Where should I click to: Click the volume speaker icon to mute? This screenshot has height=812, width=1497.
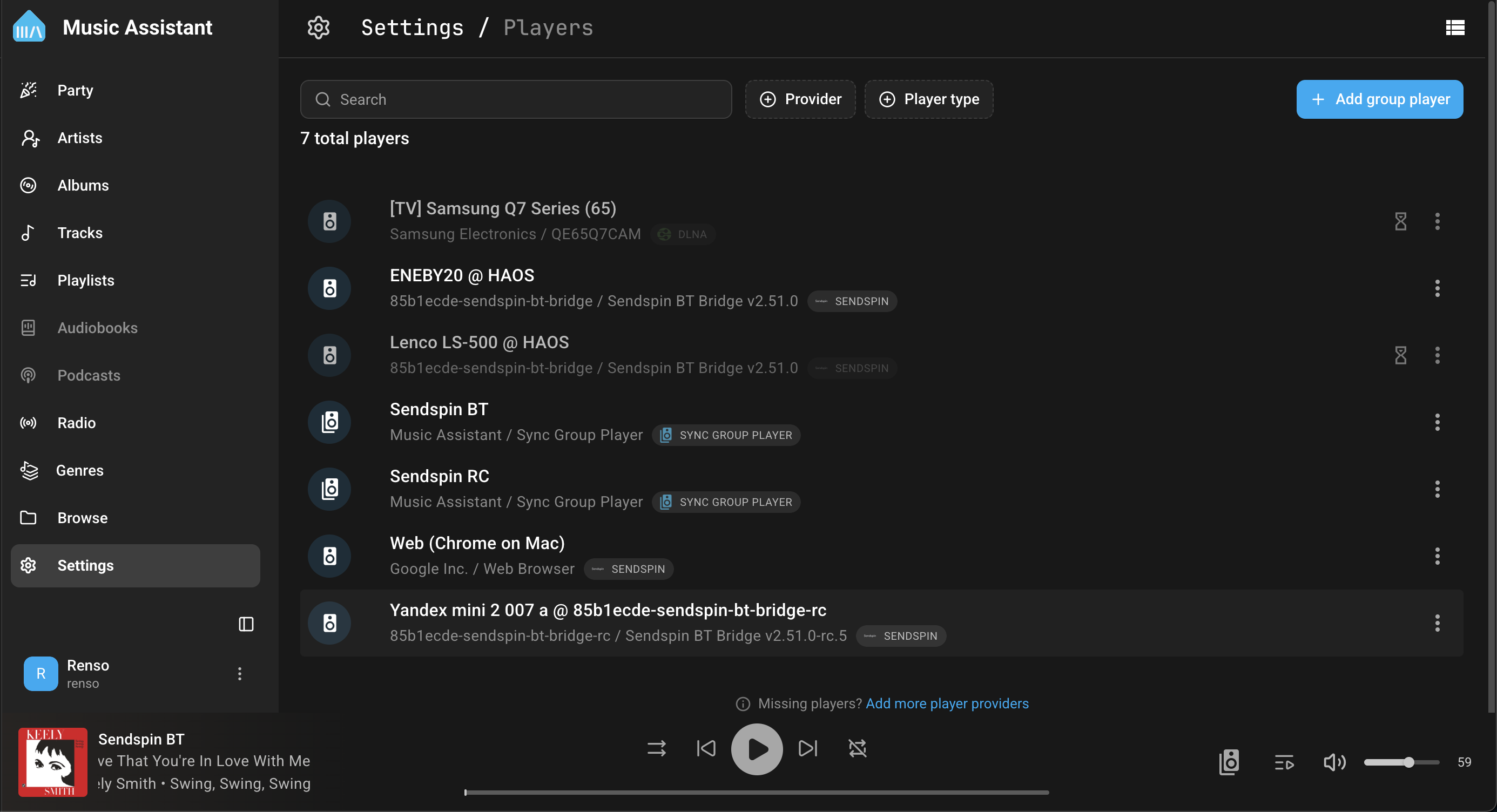click(1334, 762)
